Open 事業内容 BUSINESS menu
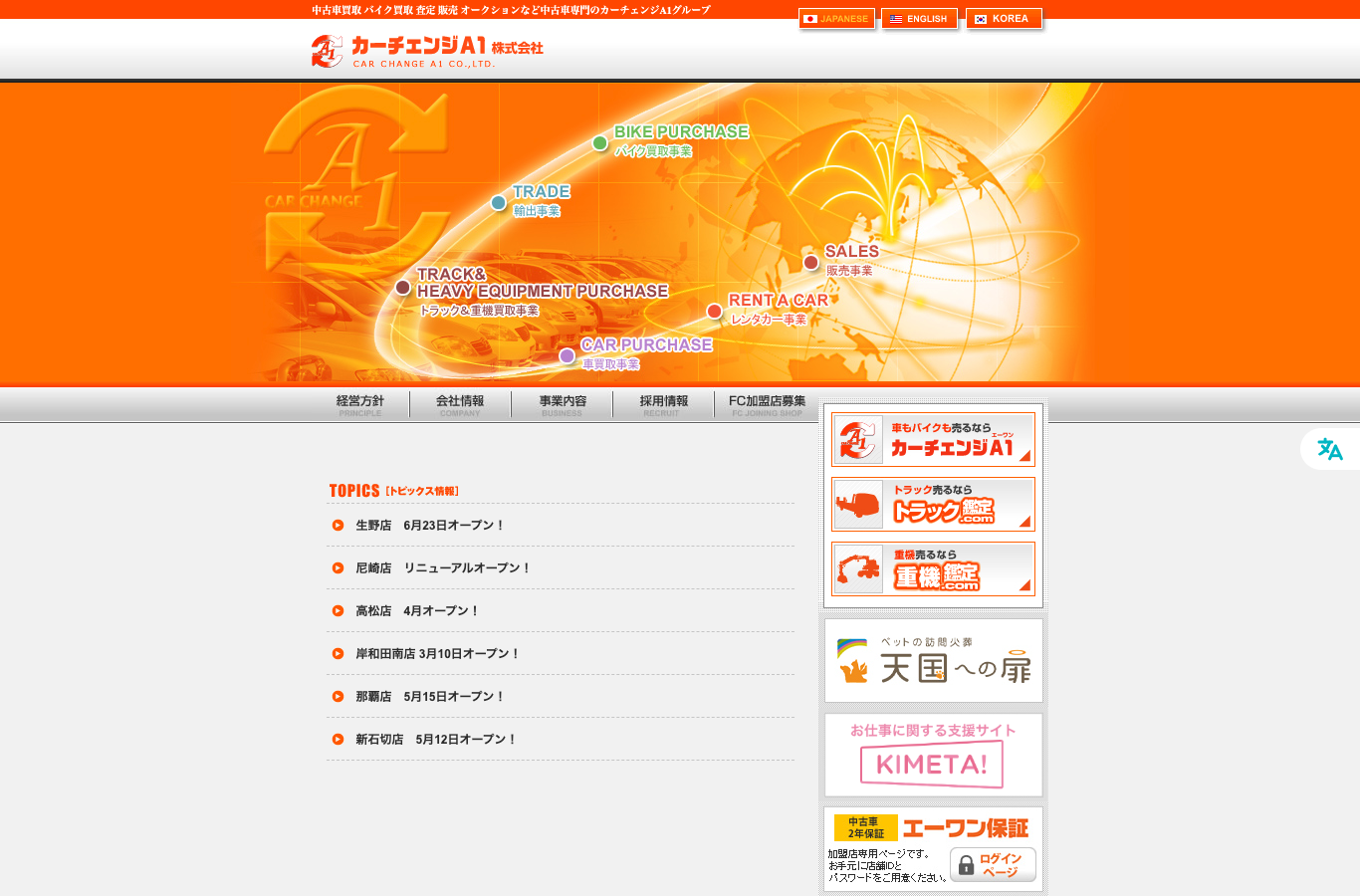The image size is (1360, 896). 563,405
